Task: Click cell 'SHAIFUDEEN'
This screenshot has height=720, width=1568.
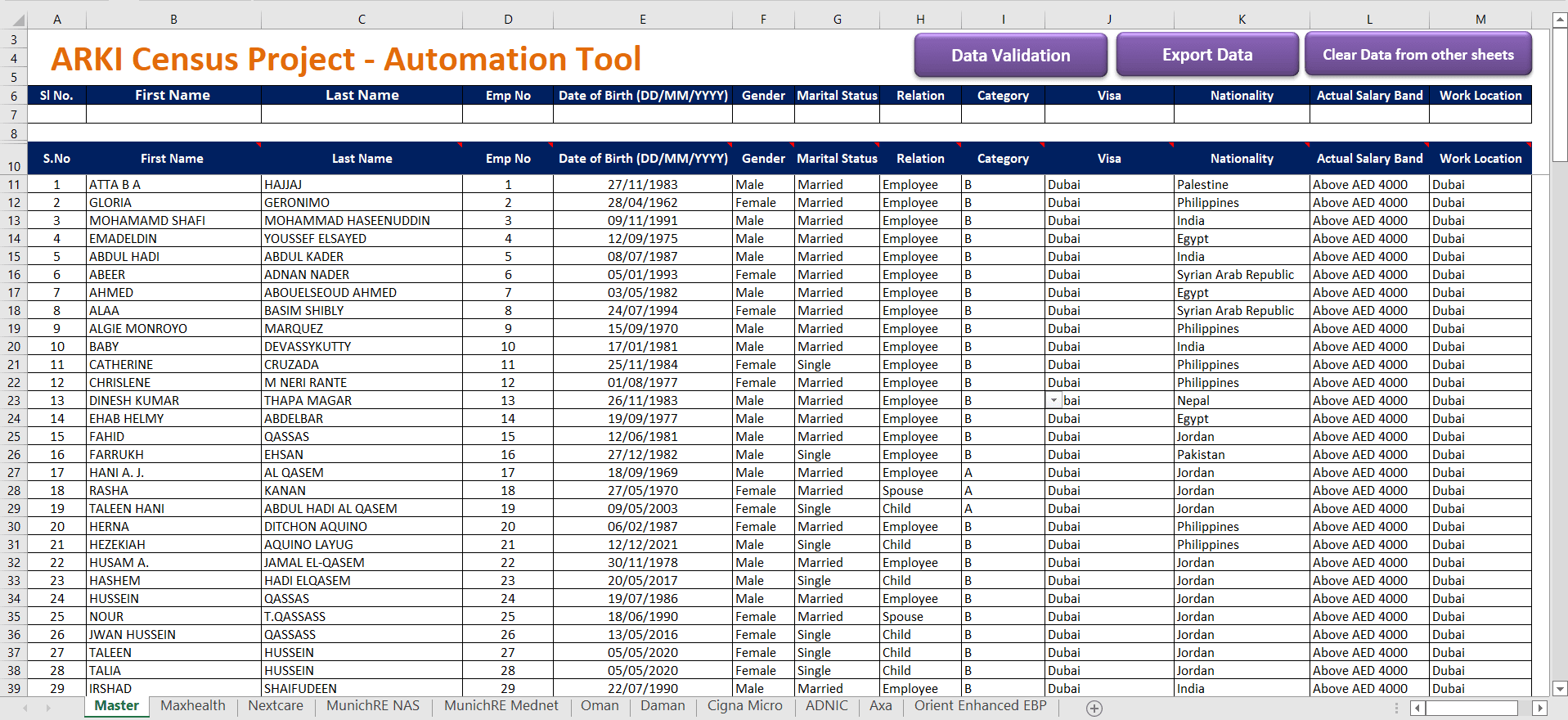Action: [x=362, y=689]
